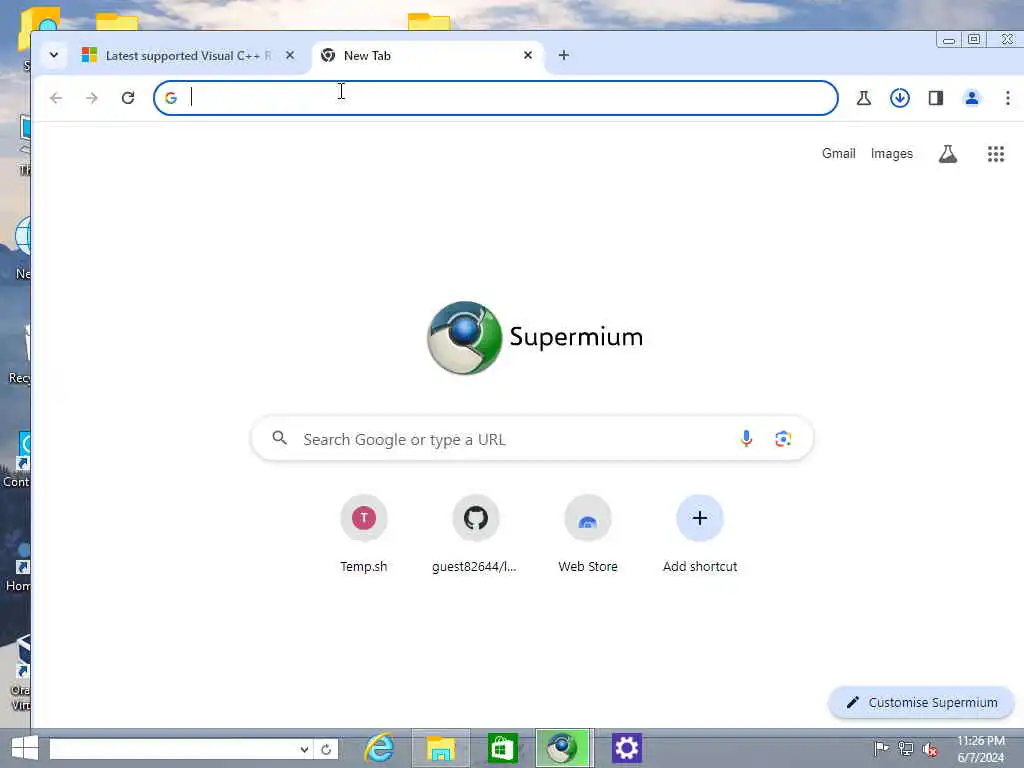Image resolution: width=1024 pixels, height=768 pixels.
Task: Open the Windows Store taskbar icon
Action: click(502, 748)
